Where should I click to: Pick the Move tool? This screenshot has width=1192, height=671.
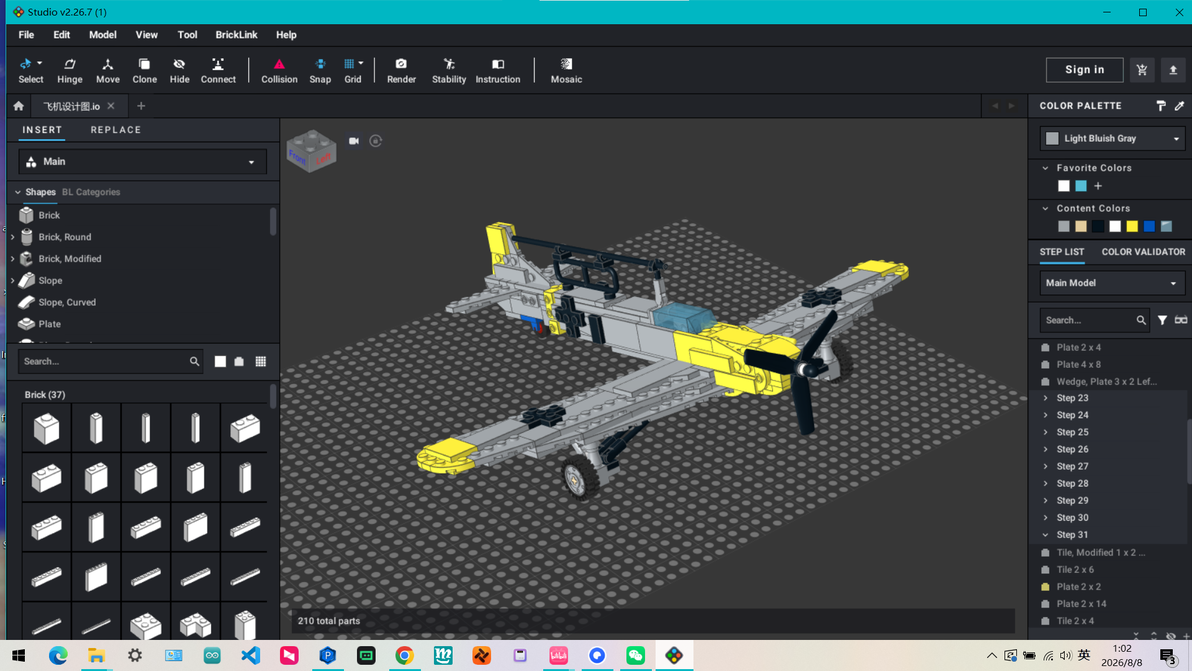(x=107, y=71)
